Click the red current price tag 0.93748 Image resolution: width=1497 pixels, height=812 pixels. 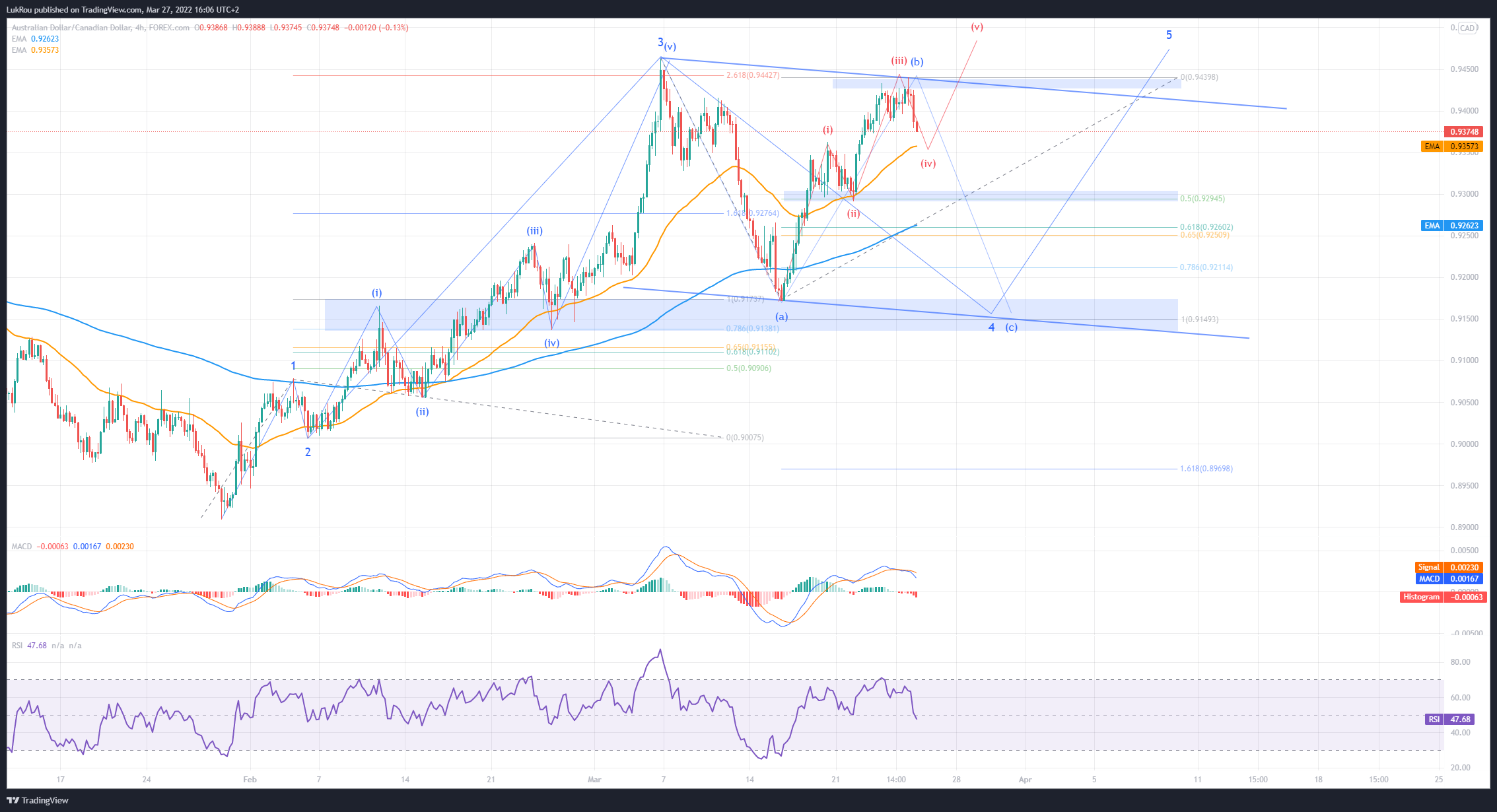click(1463, 132)
